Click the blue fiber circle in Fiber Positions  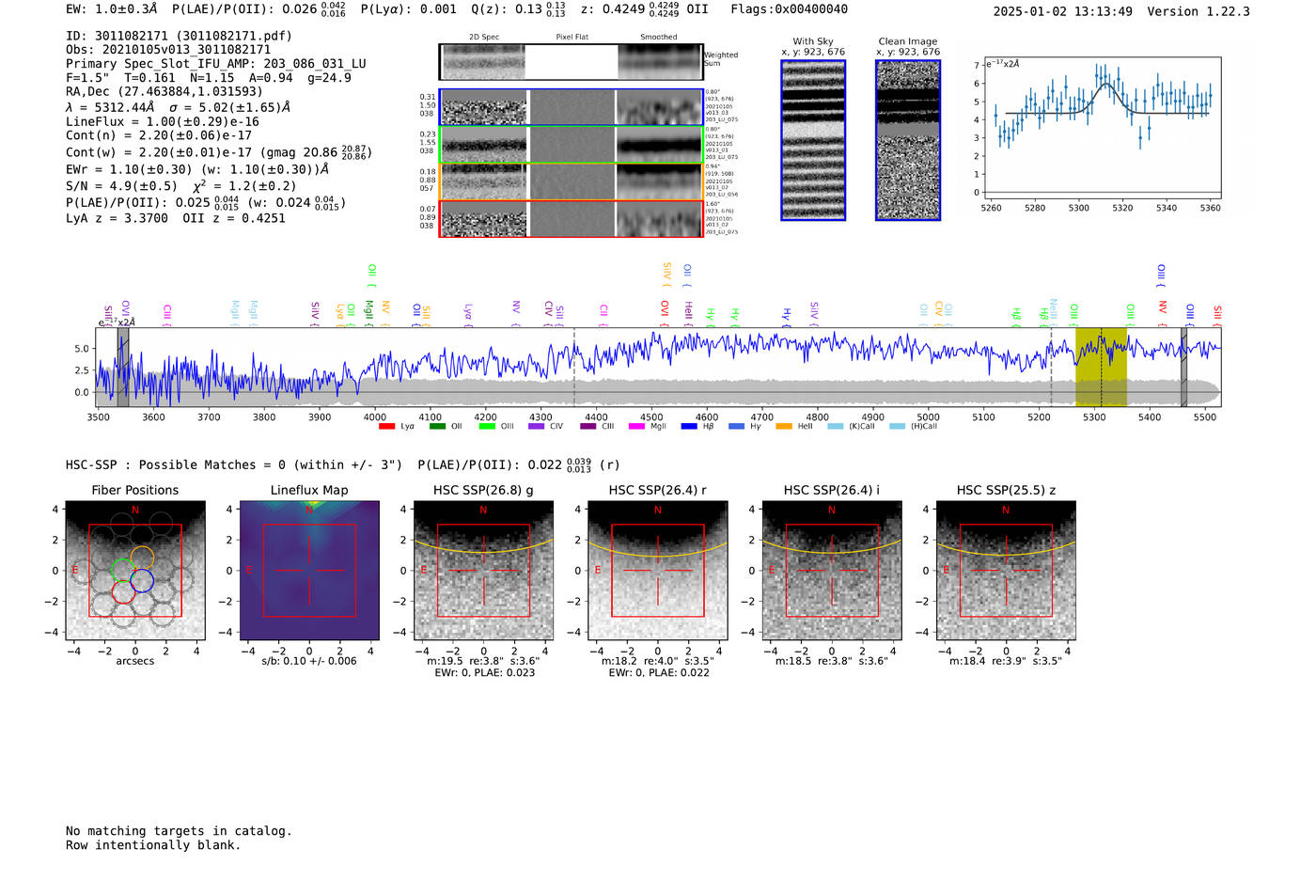[142, 581]
